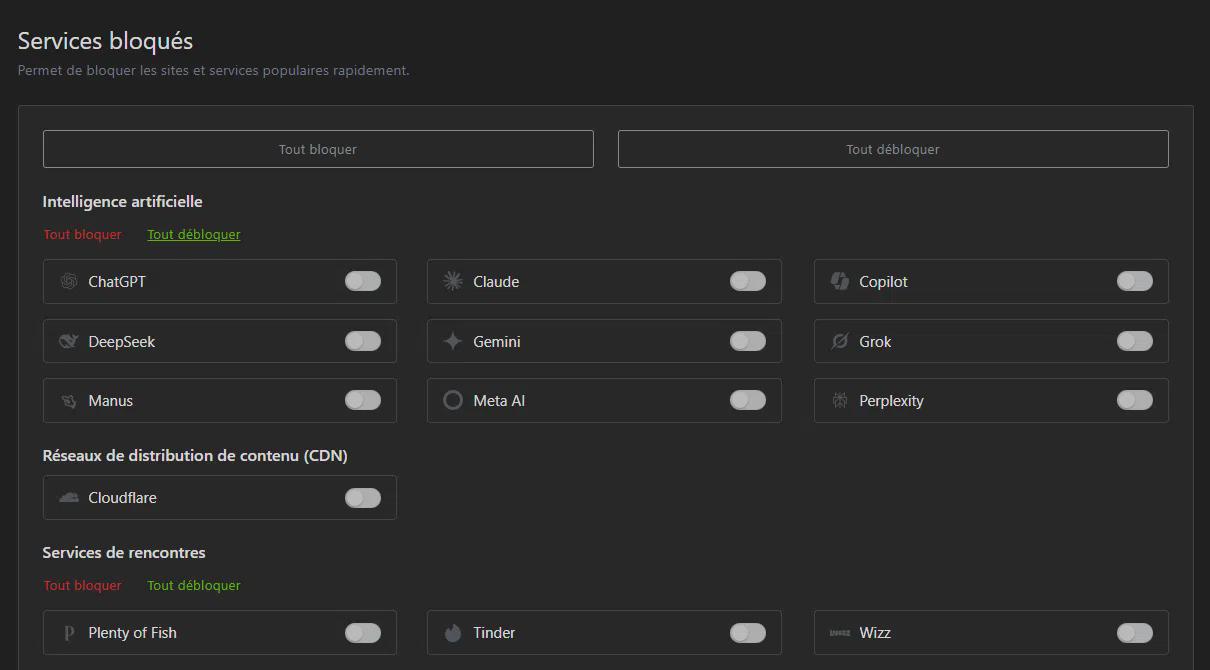Toggle the Grok block switch
This screenshot has width=1210, height=670.
click(x=1135, y=342)
